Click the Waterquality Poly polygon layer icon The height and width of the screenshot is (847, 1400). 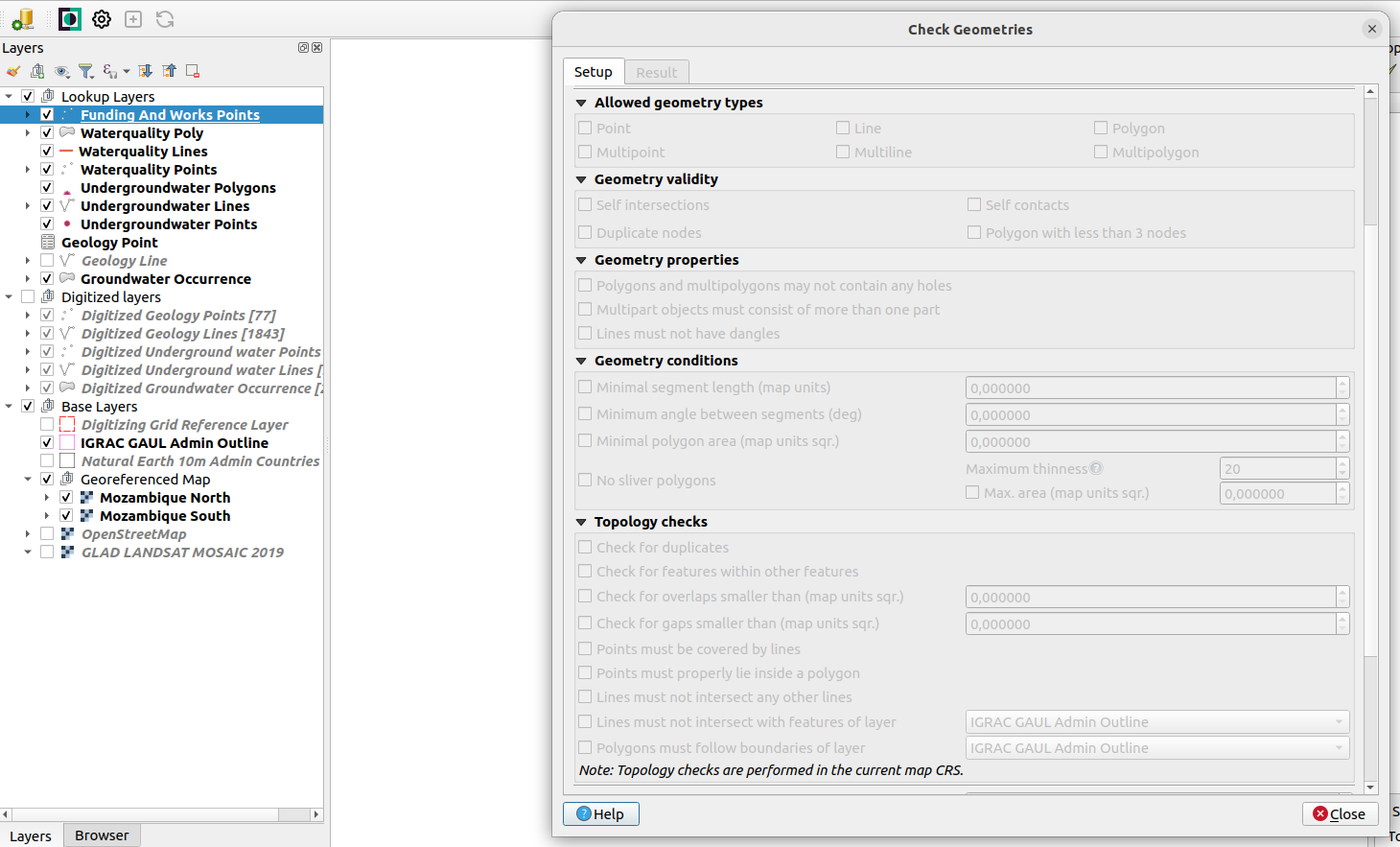67,132
